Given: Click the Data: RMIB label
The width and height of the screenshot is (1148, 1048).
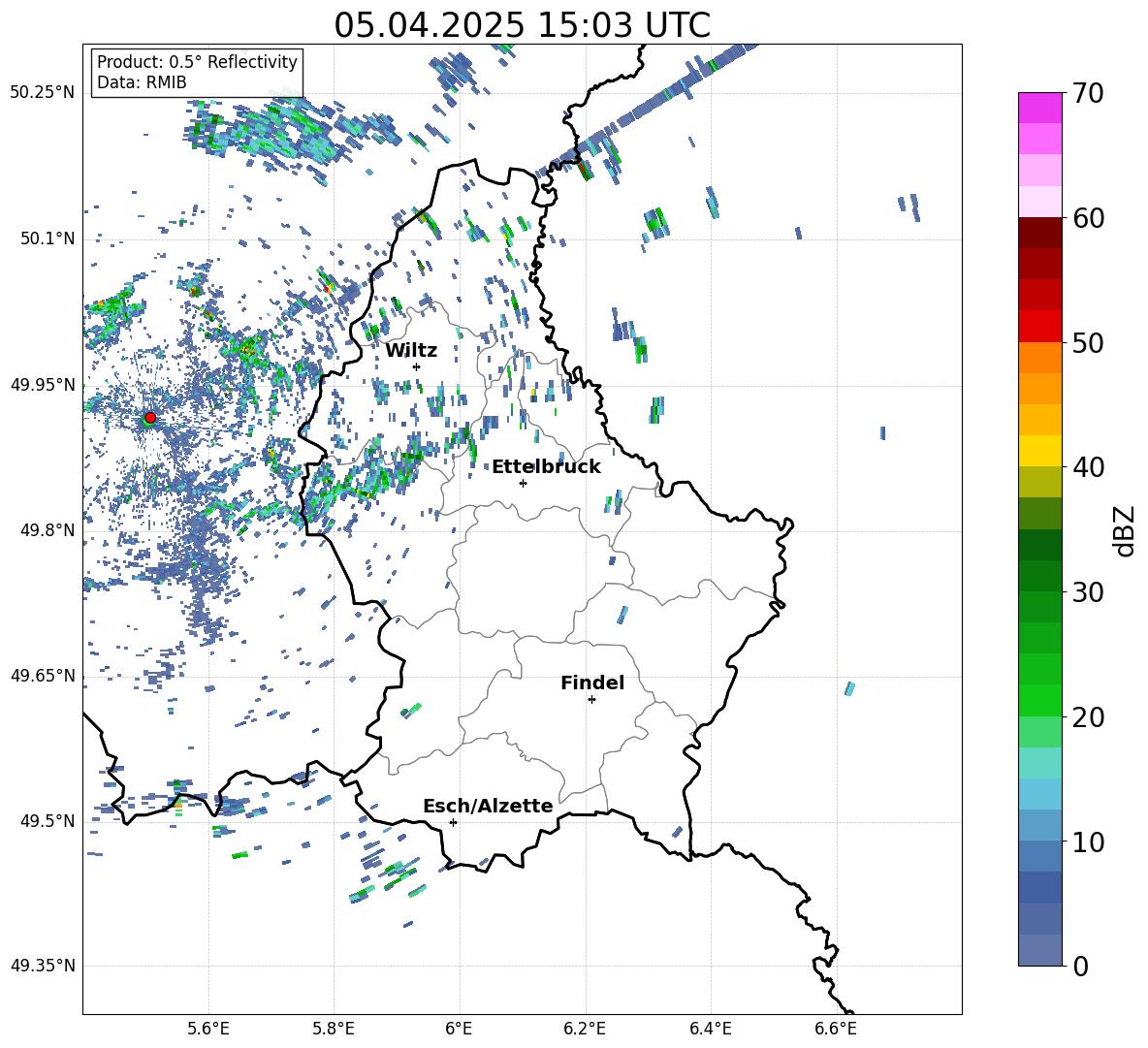Looking at the screenshot, I should tap(142, 82).
